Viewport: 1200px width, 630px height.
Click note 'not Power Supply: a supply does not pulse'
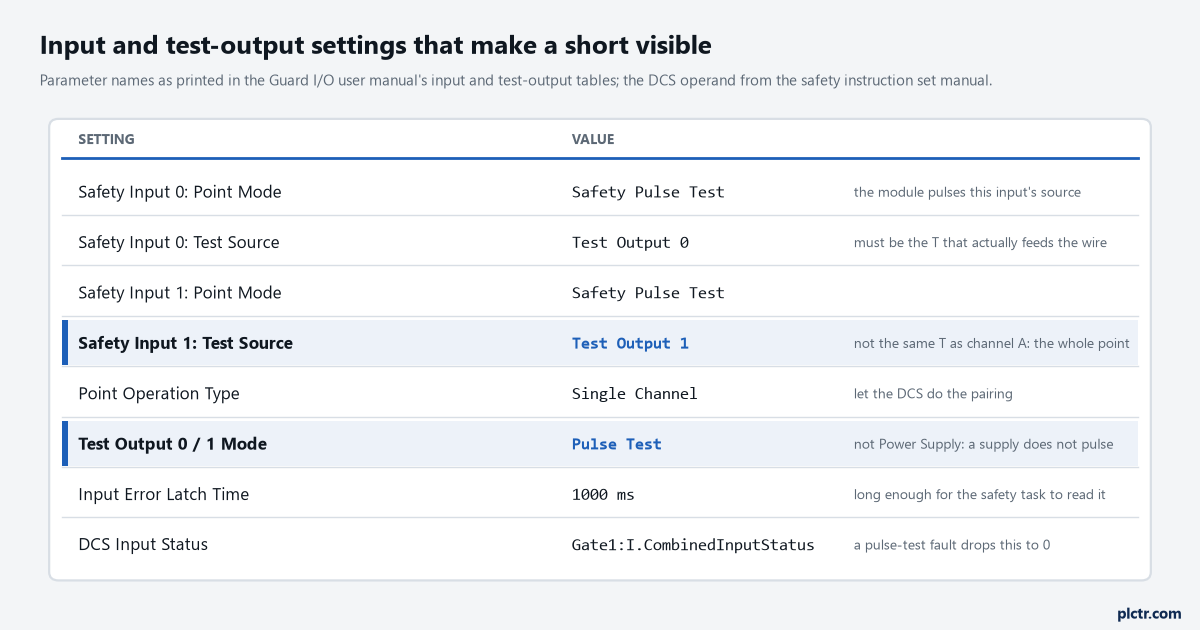[983, 444]
